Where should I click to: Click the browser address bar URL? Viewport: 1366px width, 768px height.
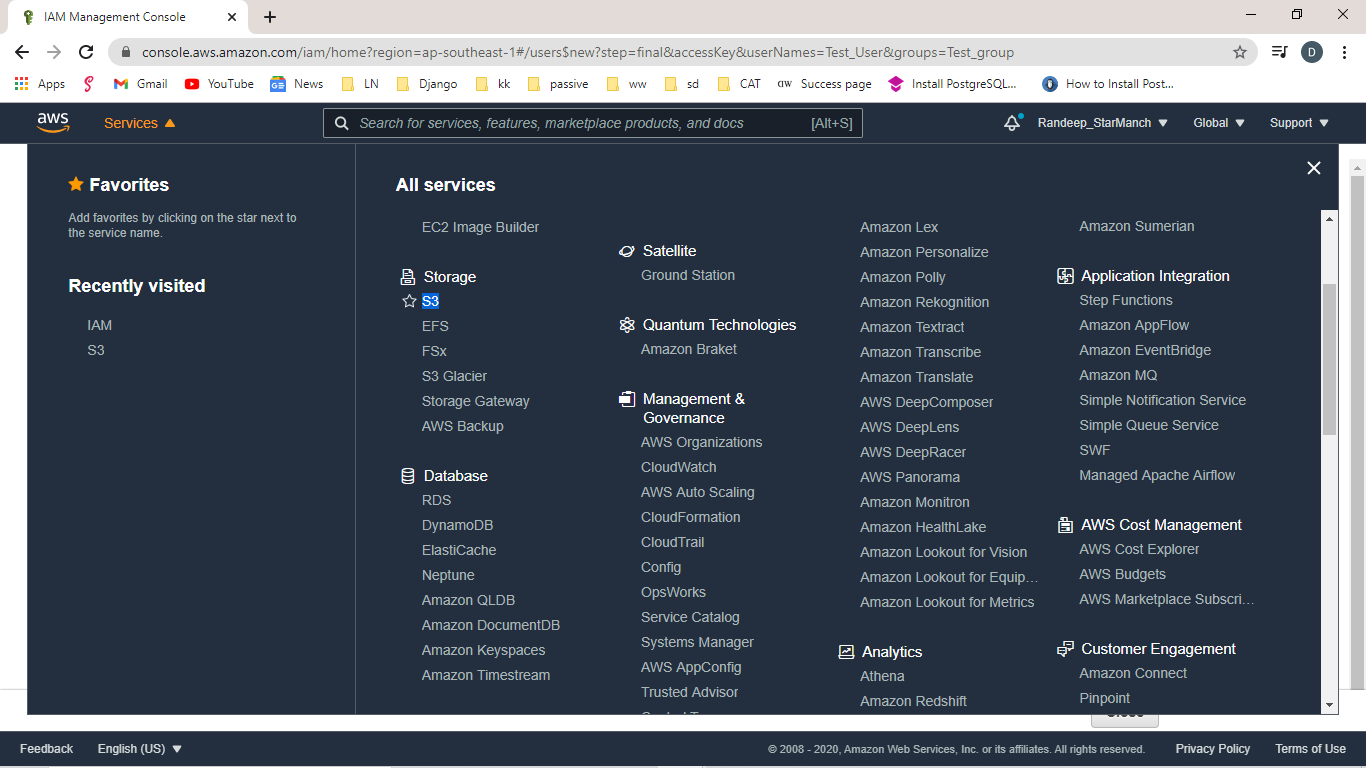[x=578, y=52]
